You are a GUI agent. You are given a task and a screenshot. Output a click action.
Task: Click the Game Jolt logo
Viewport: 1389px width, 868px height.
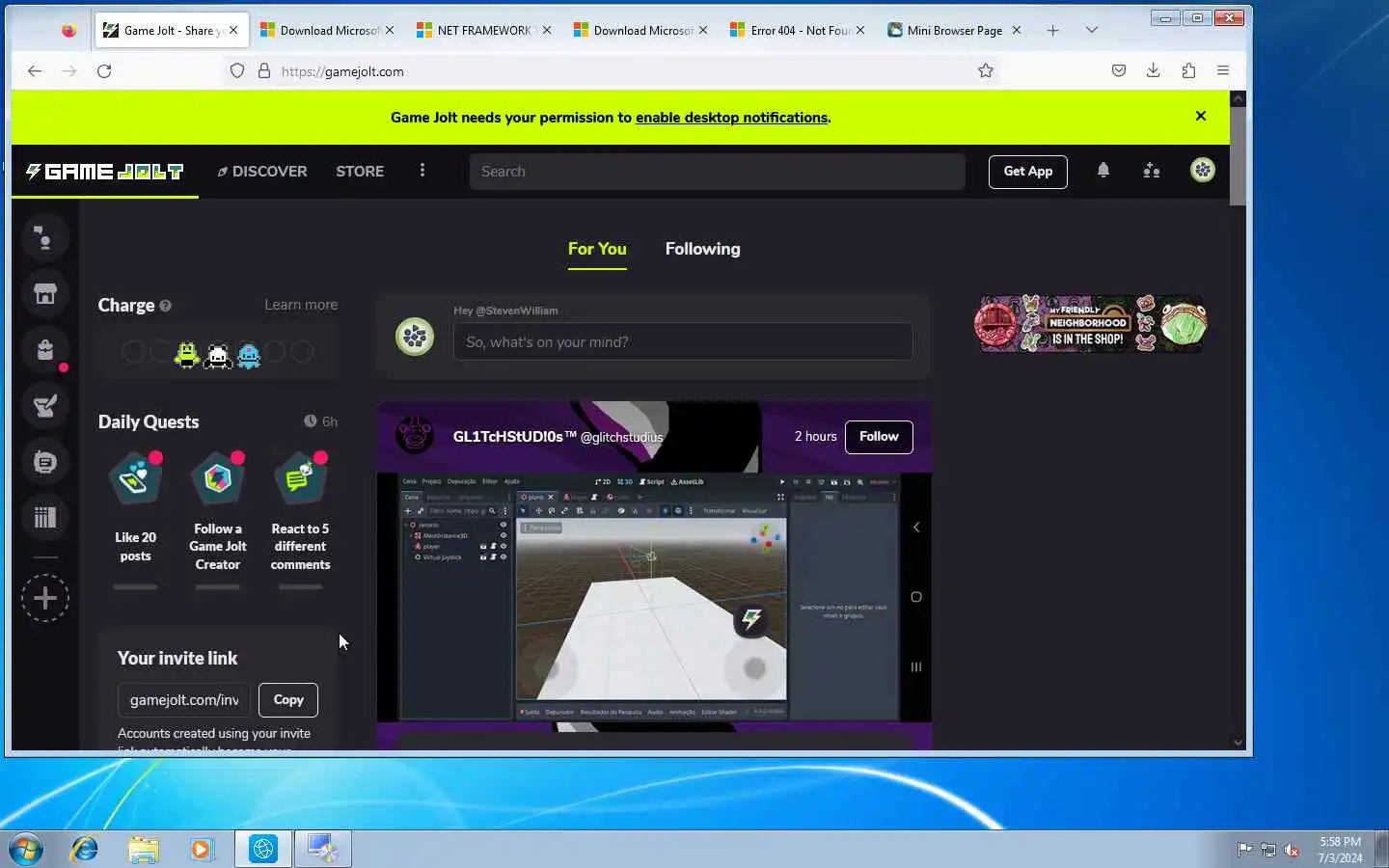pyautogui.click(x=104, y=172)
